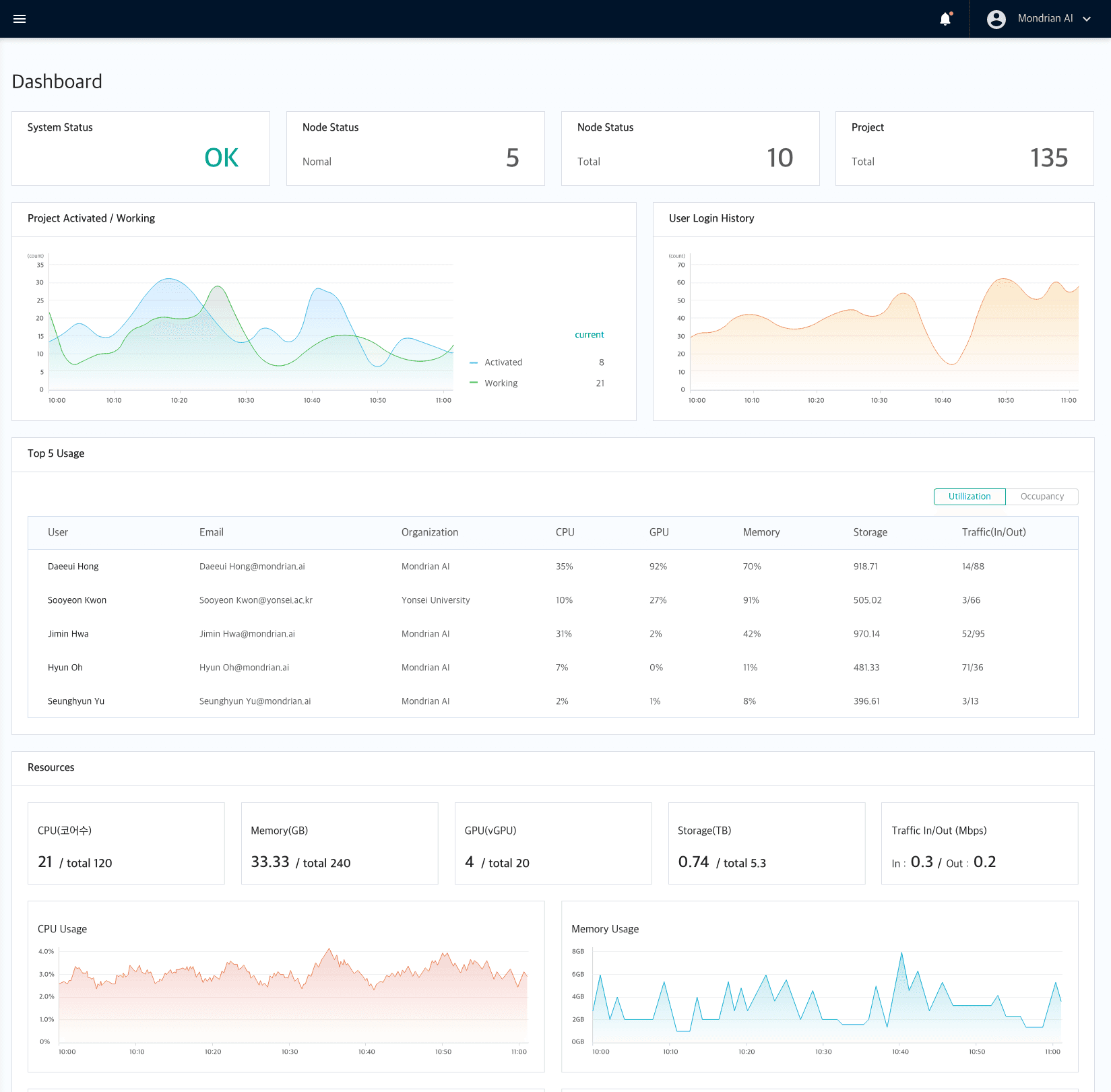The height and width of the screenshot is (1092, 1111).
Task: Sort table by Email column header
Action: click(212, 532)
